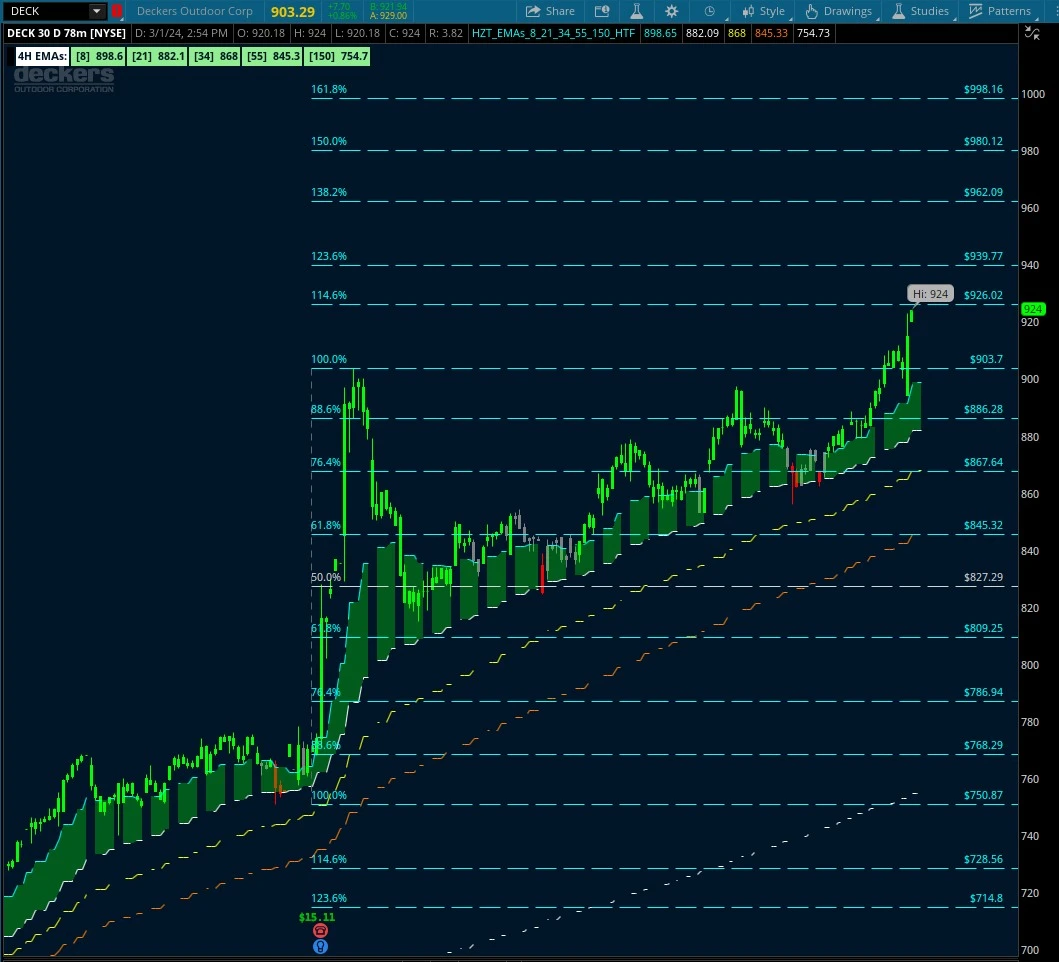Click the Hi: 924 price bubble
This screenshot has width=1059, height=962.
pos(930,294)
